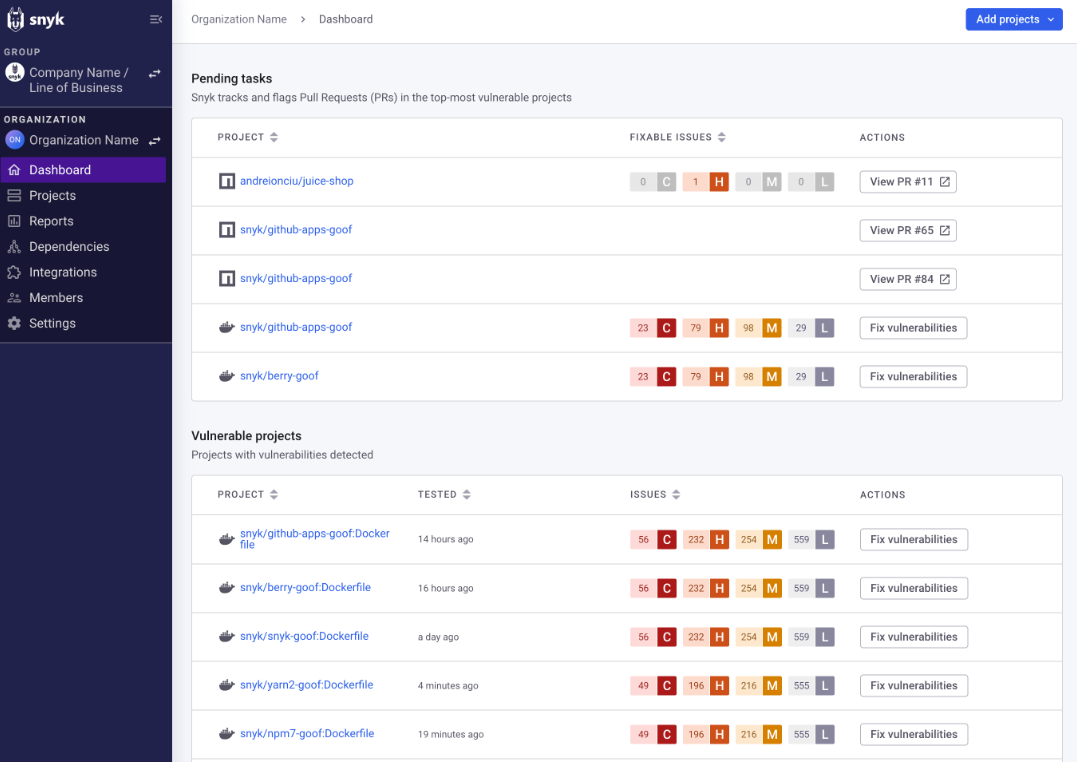Fix vulnerabilities for snyk/snyk-goof:Dockerfile
The height and width of the screenshot is (762, 1077).
(914, 638)
